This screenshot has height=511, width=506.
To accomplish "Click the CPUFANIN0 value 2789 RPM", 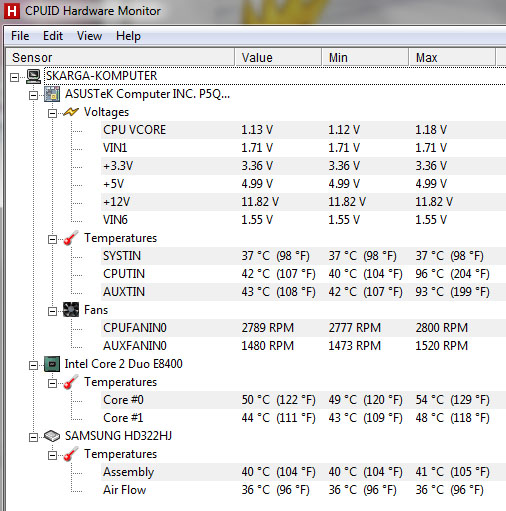I will (x=268, y=328).
